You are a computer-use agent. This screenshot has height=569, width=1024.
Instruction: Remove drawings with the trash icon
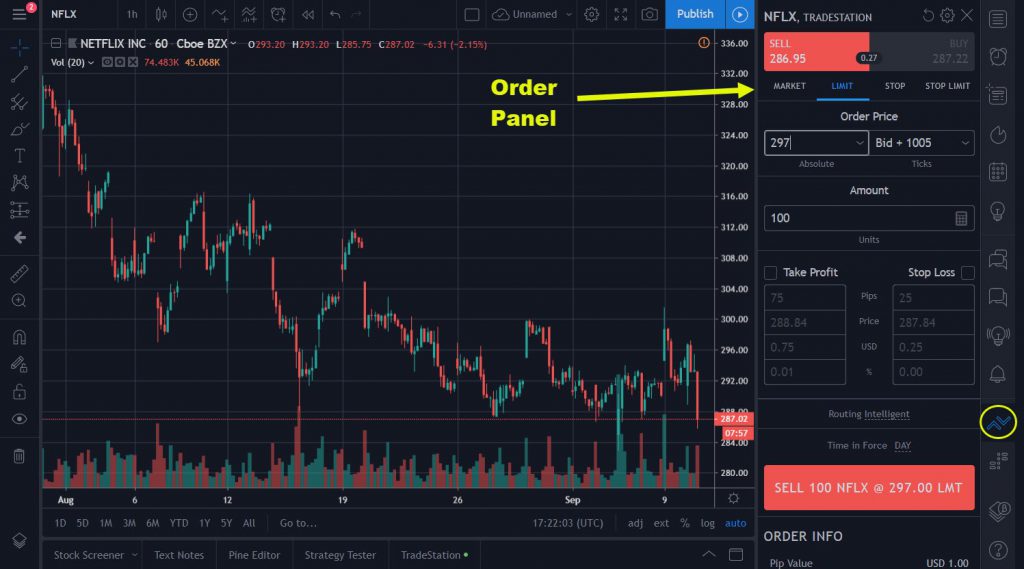point(19,456)
